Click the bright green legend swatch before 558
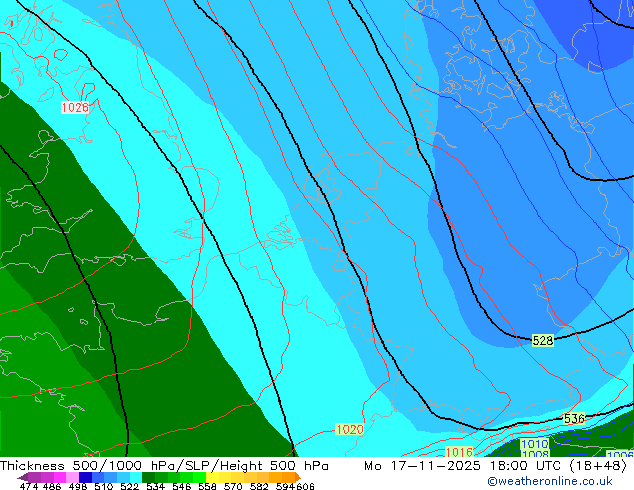634x490 pixels. click(199, 477)
